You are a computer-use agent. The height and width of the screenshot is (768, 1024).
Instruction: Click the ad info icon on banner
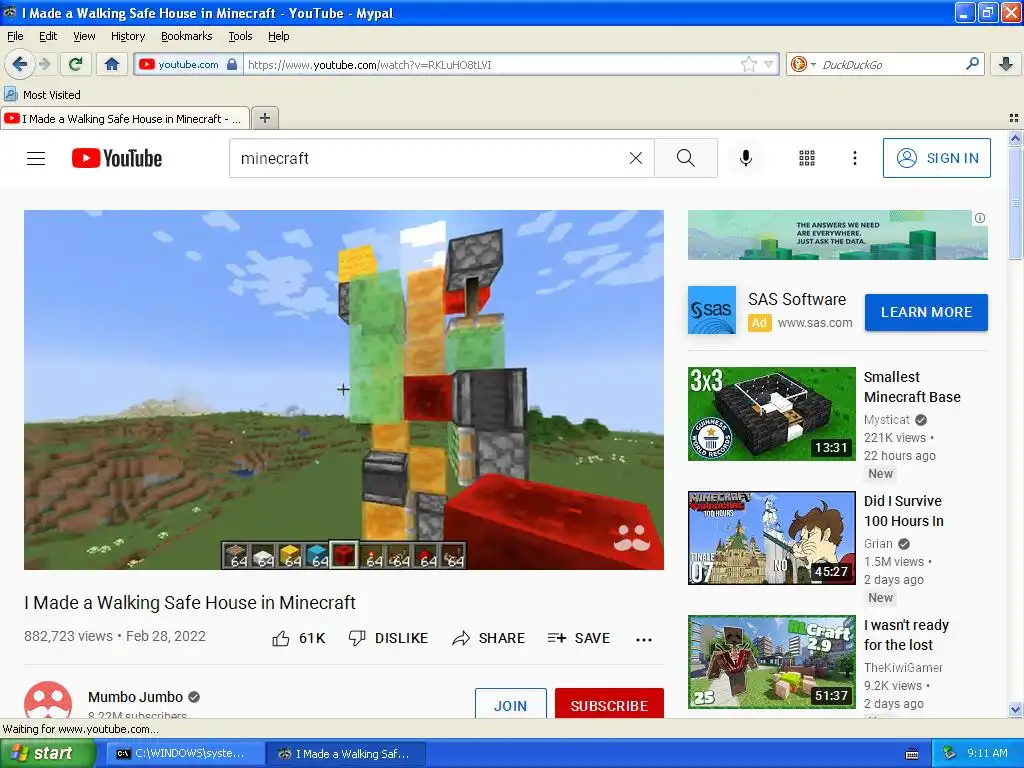(x=980, y=218)
